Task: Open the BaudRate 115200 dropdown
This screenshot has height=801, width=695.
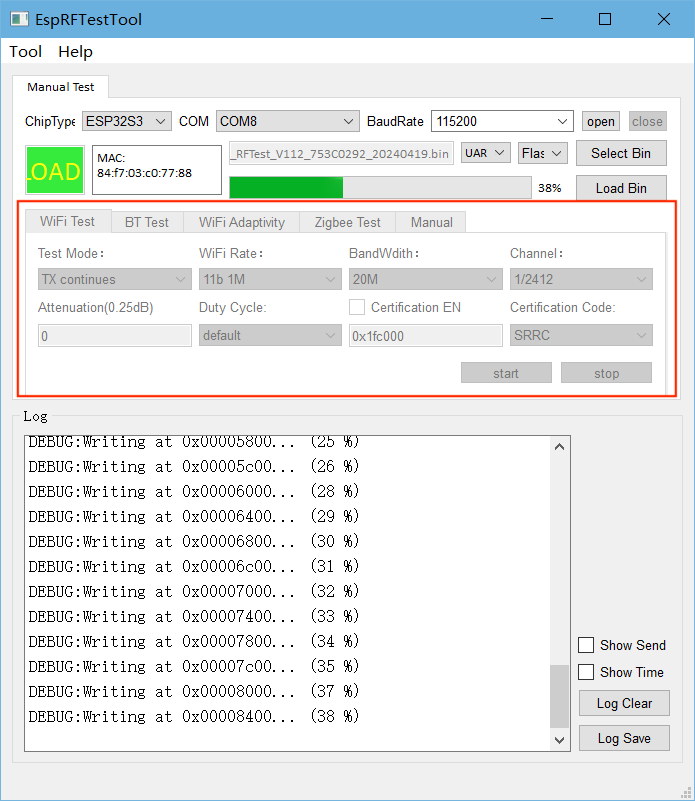Action: click(x=501, y=121)
